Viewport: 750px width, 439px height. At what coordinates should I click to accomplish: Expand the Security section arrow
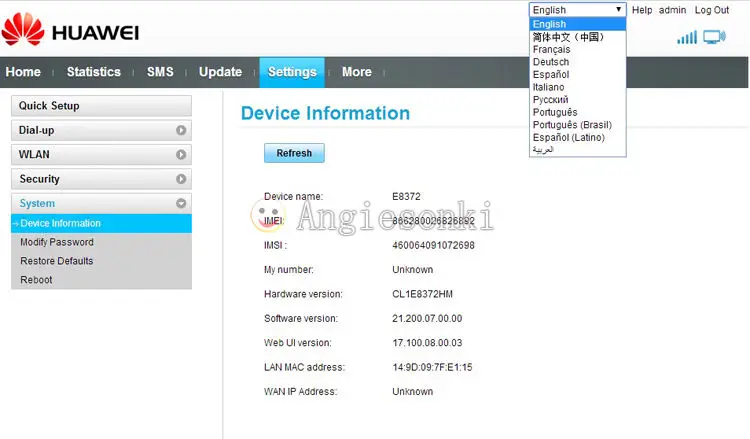click(181, 179)
